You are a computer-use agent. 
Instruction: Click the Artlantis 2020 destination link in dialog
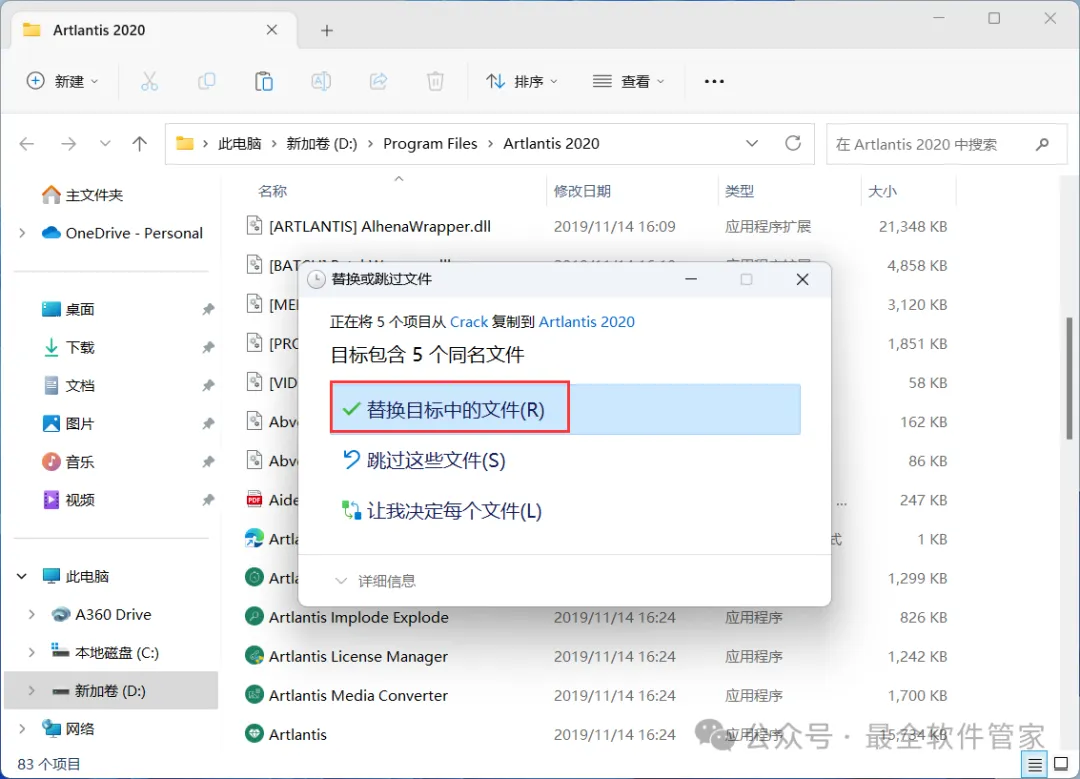(x=587, y=322)
